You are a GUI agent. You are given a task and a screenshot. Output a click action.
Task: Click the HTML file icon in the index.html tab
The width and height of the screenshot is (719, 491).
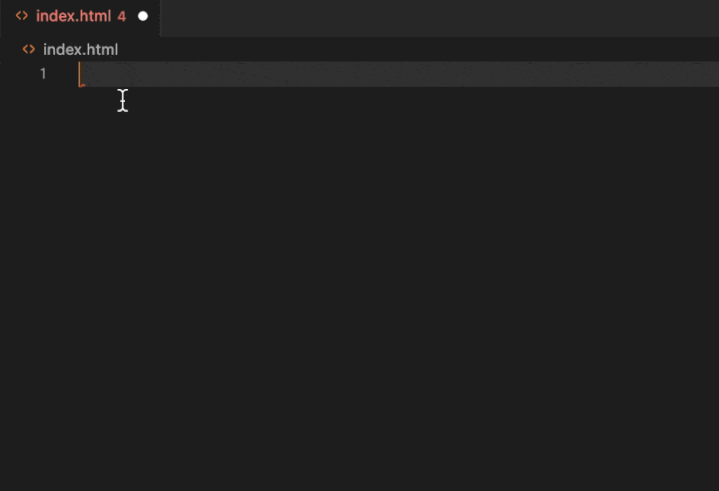[22, 16]
